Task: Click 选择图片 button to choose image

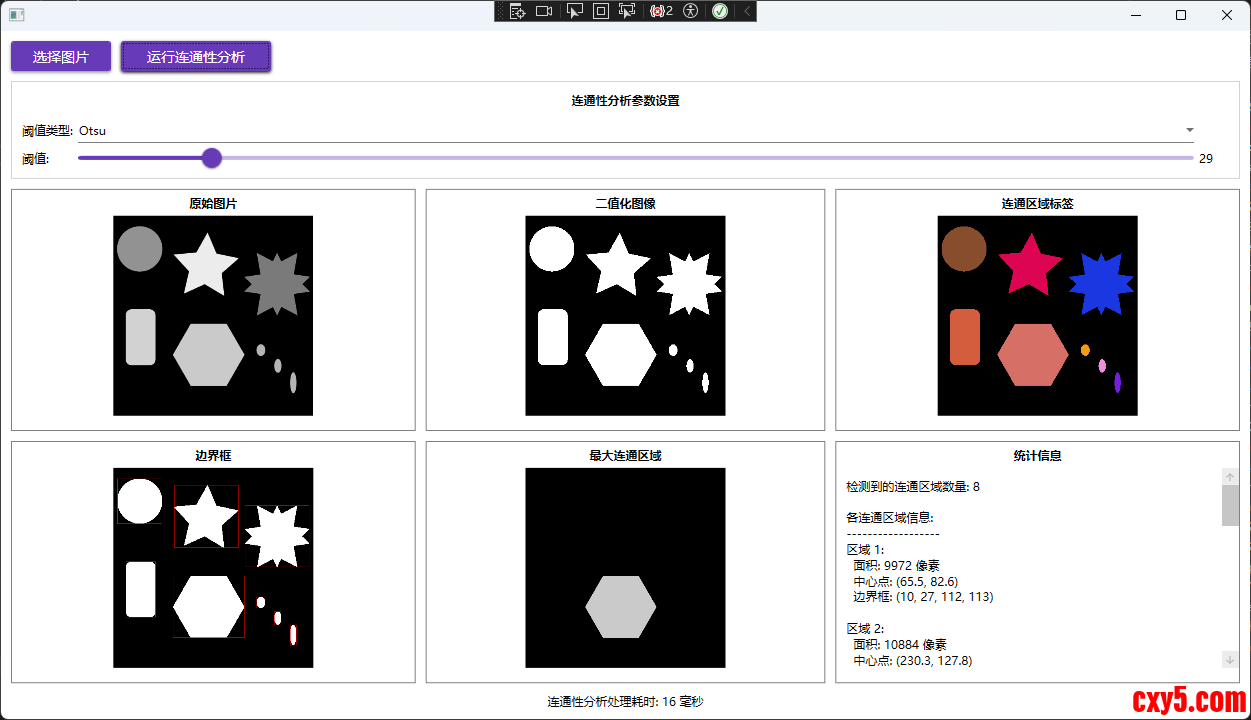Action: point(61,57)
